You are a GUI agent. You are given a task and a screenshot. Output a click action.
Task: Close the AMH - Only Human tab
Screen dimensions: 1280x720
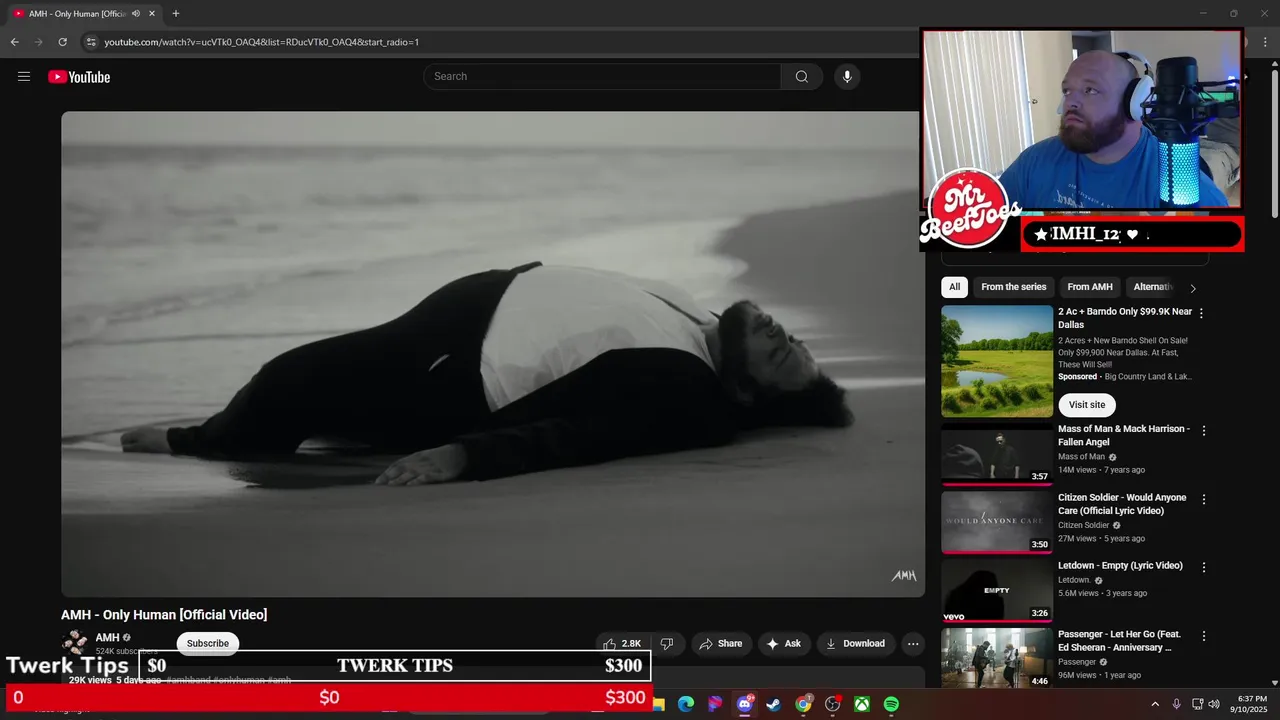pyautogui.click(x=152, y=14)
